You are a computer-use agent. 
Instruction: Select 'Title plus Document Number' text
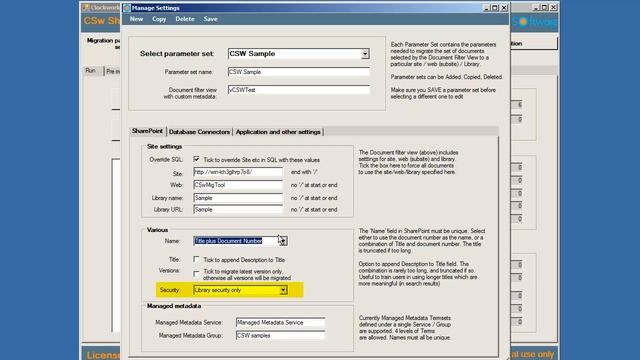coord(229,241)
